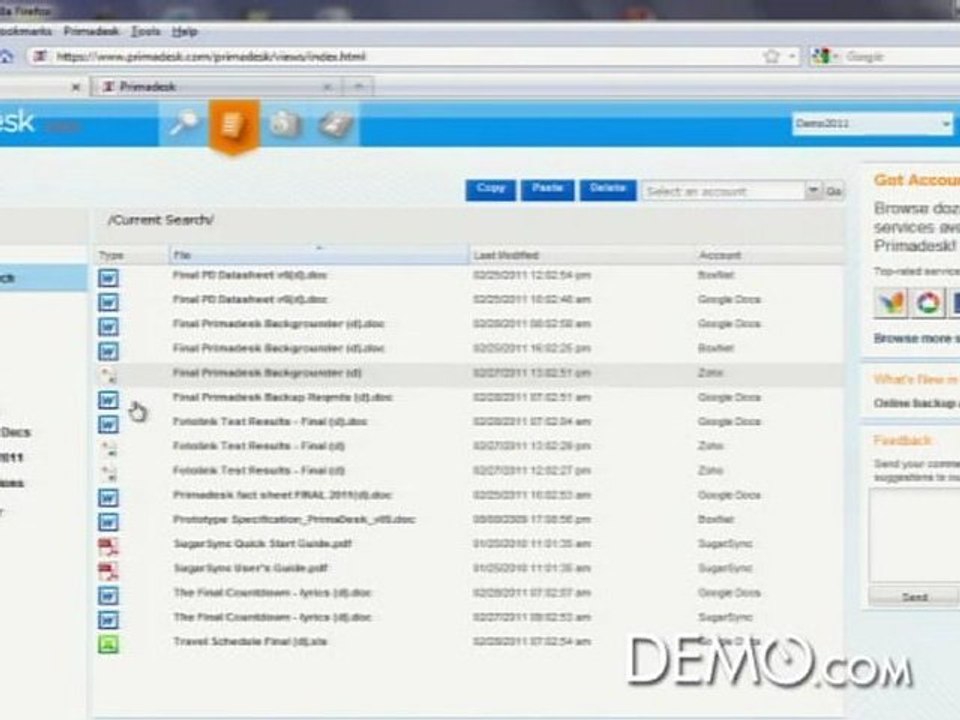Open the Help menu
Image resolution: width=960 pixels, height=720 pixels.
184,31
